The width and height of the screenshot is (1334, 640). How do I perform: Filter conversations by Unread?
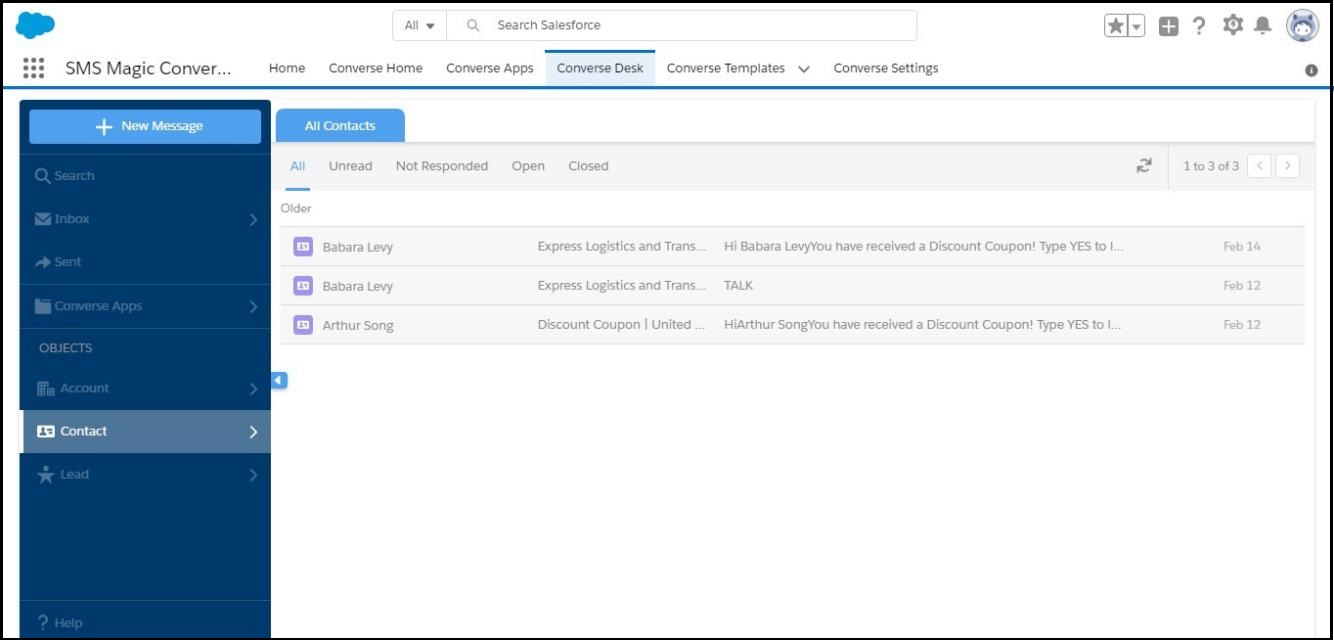[x=350, y=166]
